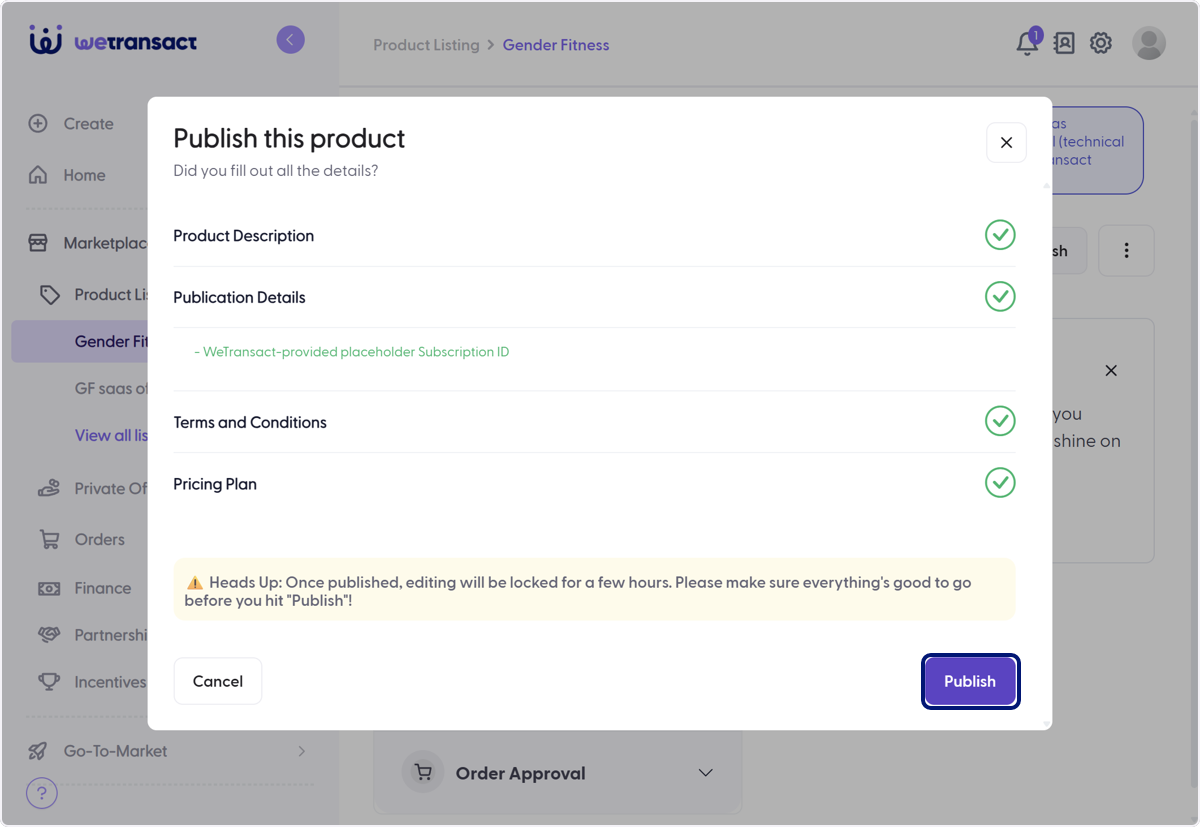The width and height of the screenshot is (1200, 827).
Task: Click the warning triangle icon in Heads Up notice
Action: [195, 583]
